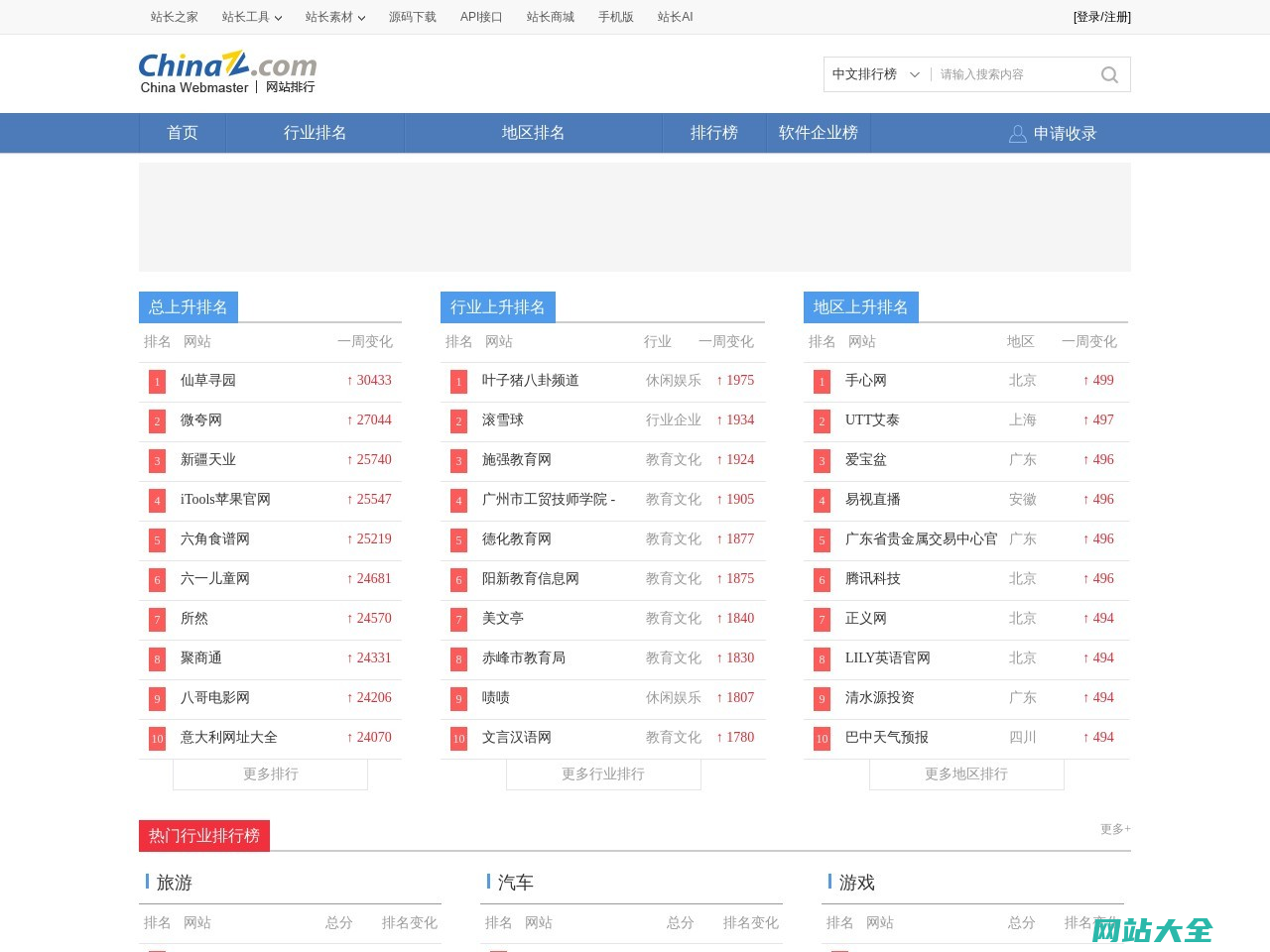Viewport: 1270px width, 952px height.
Task: Open the 易视直播 site link
Action: click(873, 500)
